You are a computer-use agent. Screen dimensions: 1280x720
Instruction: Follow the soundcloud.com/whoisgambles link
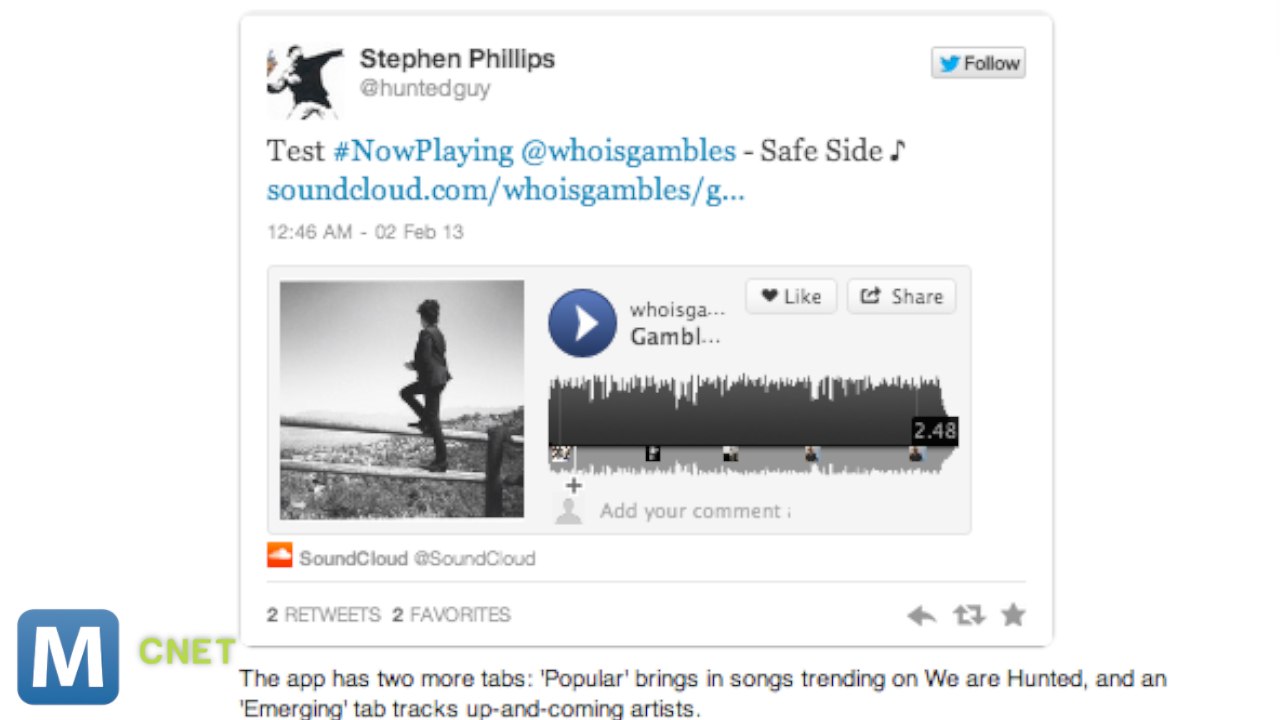[506, 190]
